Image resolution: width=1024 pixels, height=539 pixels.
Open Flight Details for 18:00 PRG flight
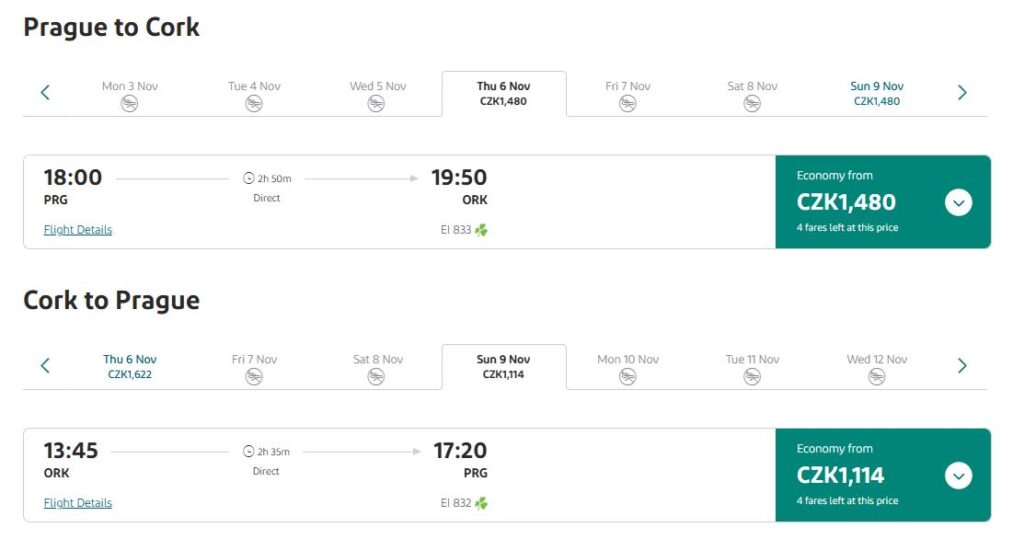(x=78, y=230)
